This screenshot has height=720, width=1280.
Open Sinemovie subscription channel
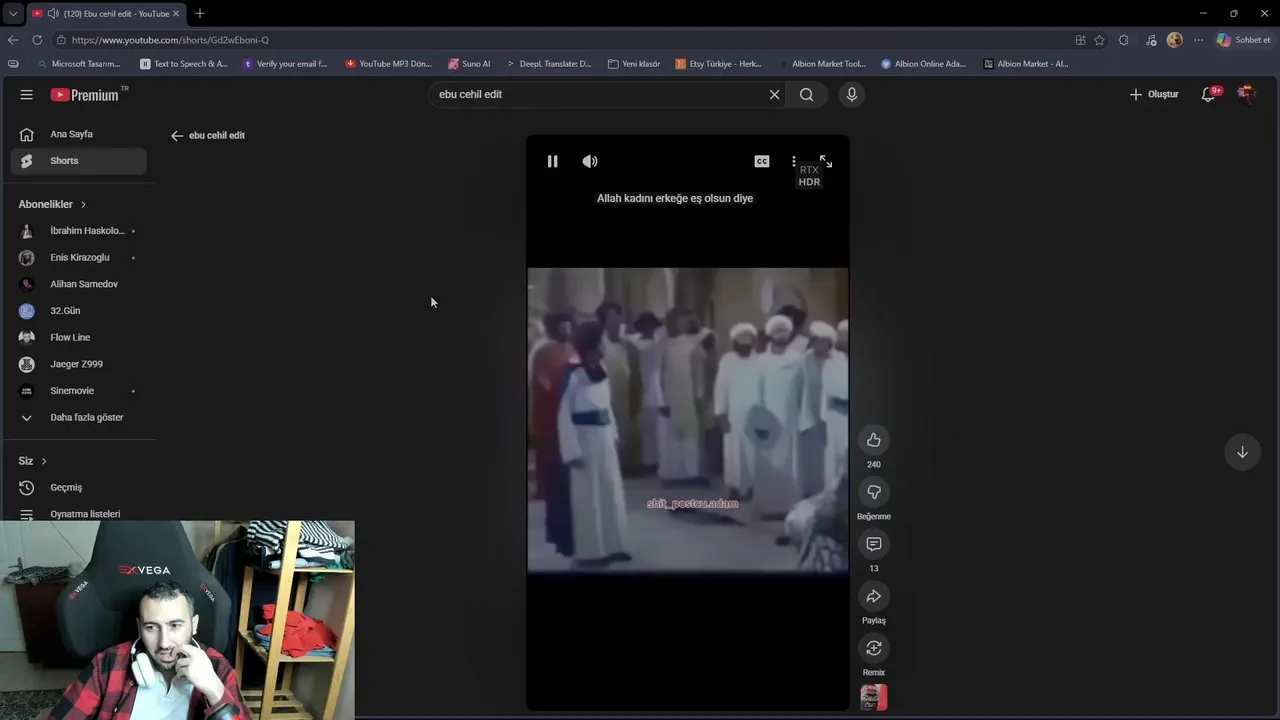tap(78, 391)
